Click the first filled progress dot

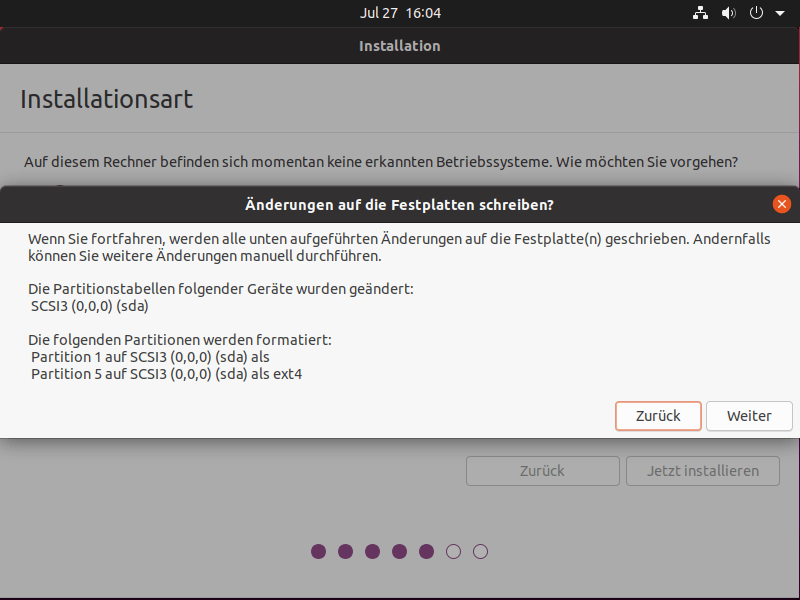(x=319, y=551)
